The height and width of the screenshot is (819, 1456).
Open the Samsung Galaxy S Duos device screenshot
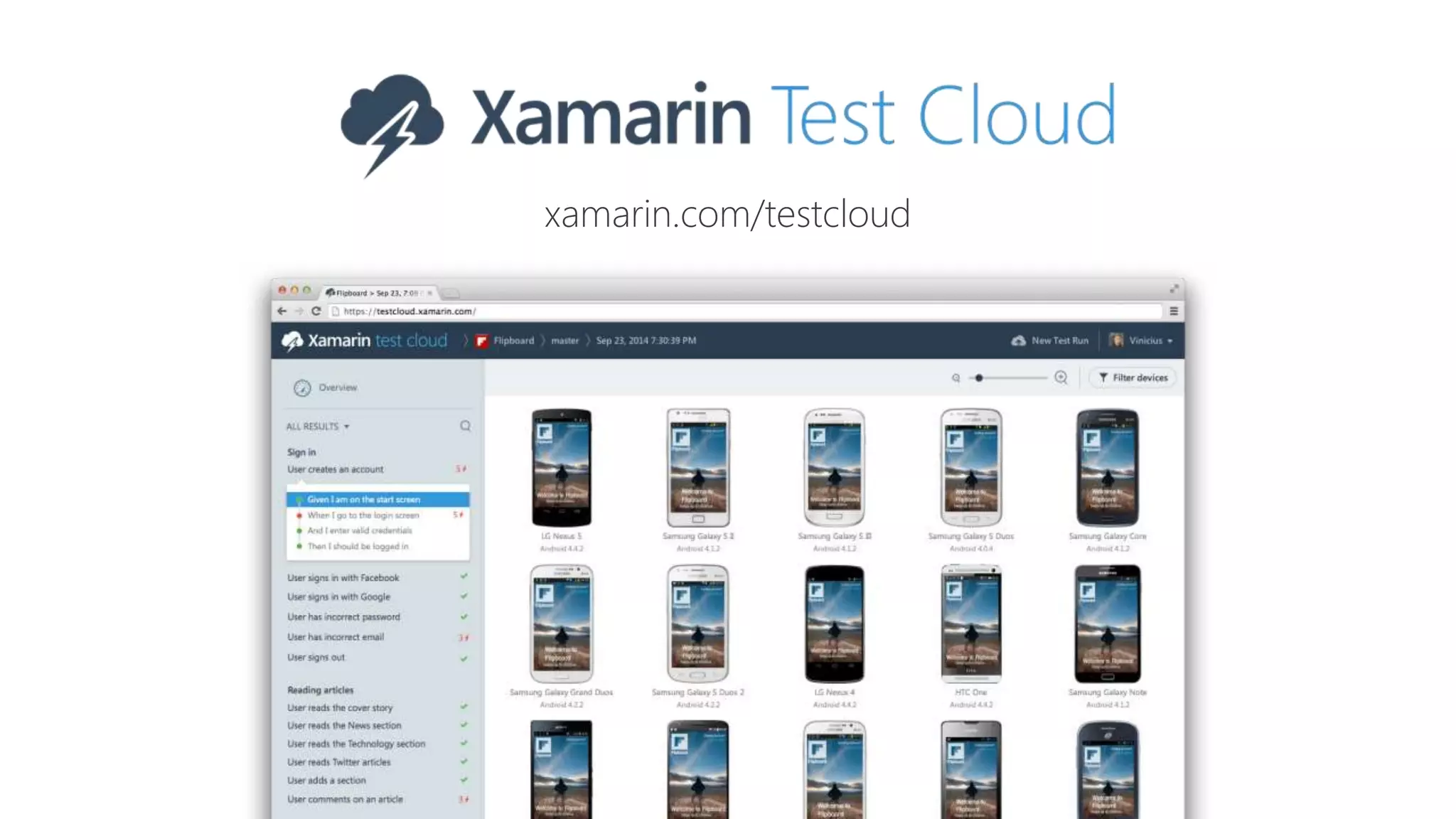(971, 467)
